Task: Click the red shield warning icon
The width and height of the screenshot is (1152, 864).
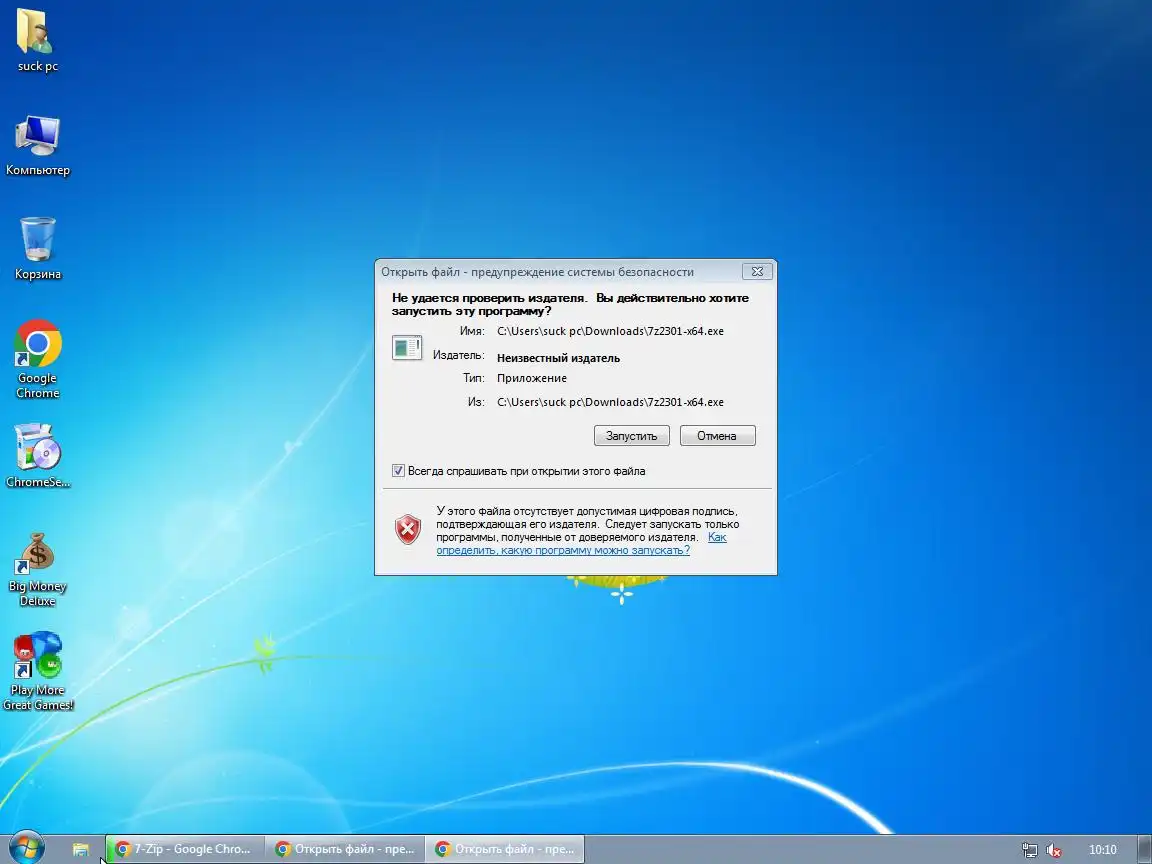Action: pos(408,529)
